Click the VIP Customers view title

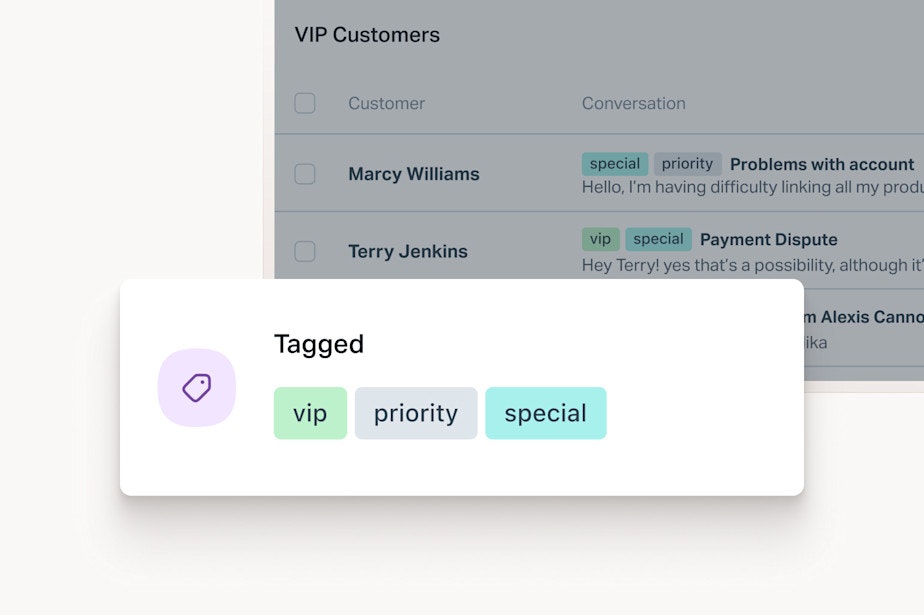coord(367,35)
